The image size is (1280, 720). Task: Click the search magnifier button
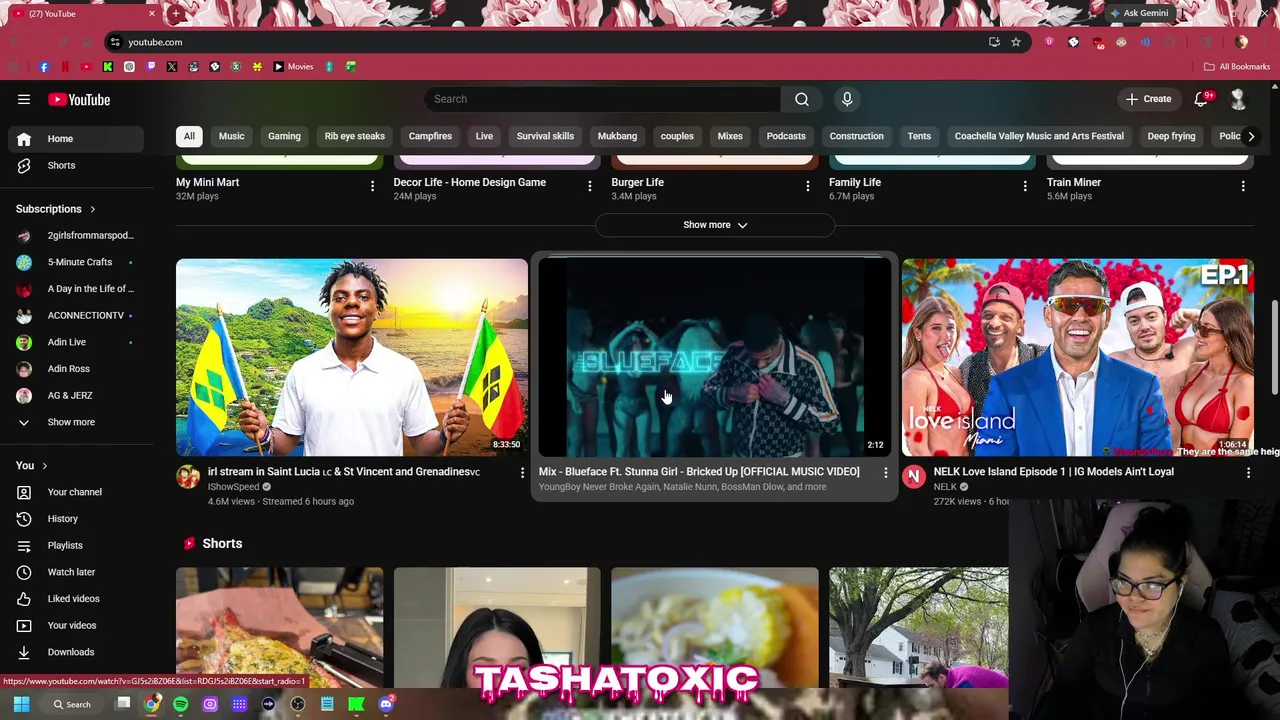tap(802, 99)
